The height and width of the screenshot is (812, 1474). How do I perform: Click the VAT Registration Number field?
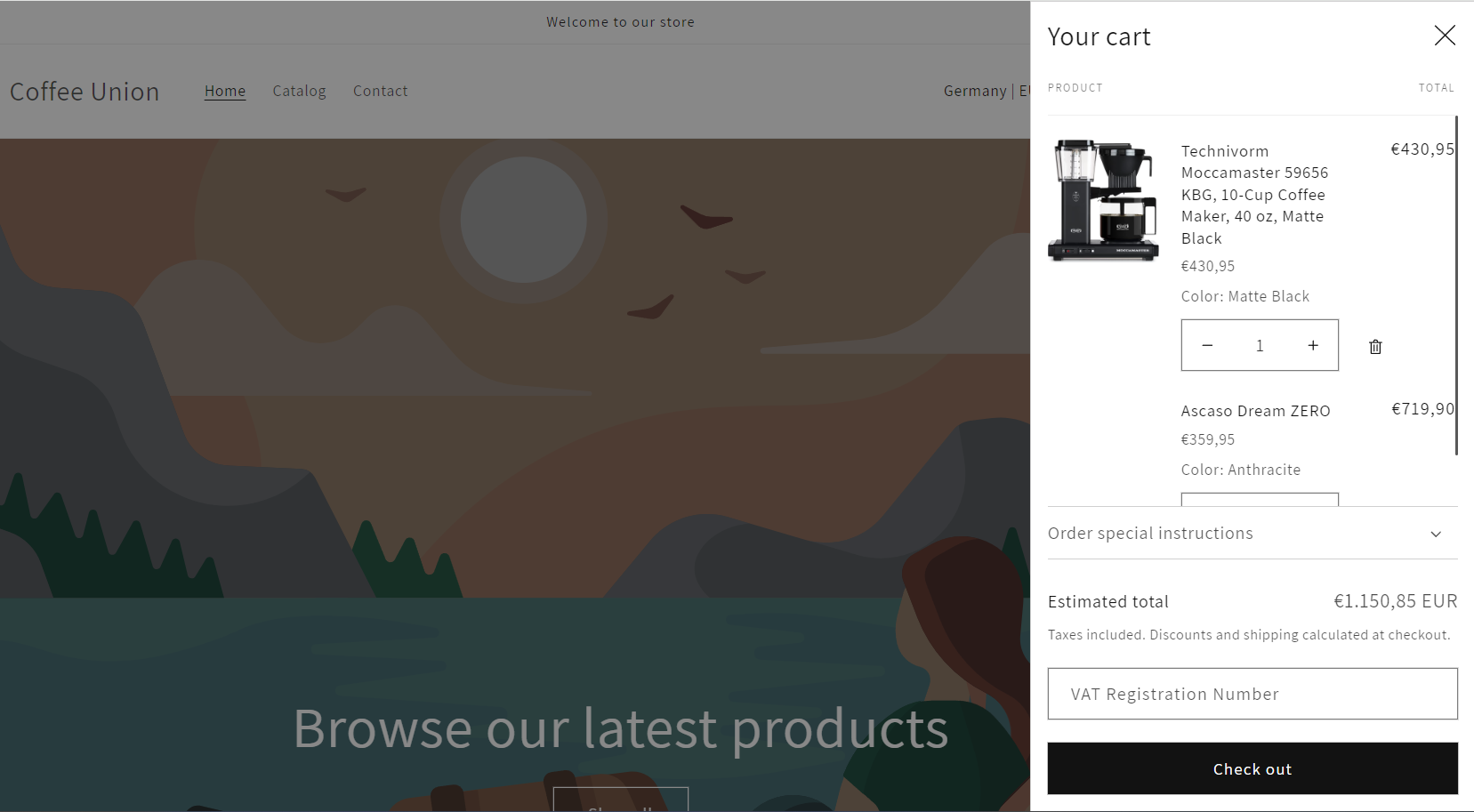pos(1252,694)
